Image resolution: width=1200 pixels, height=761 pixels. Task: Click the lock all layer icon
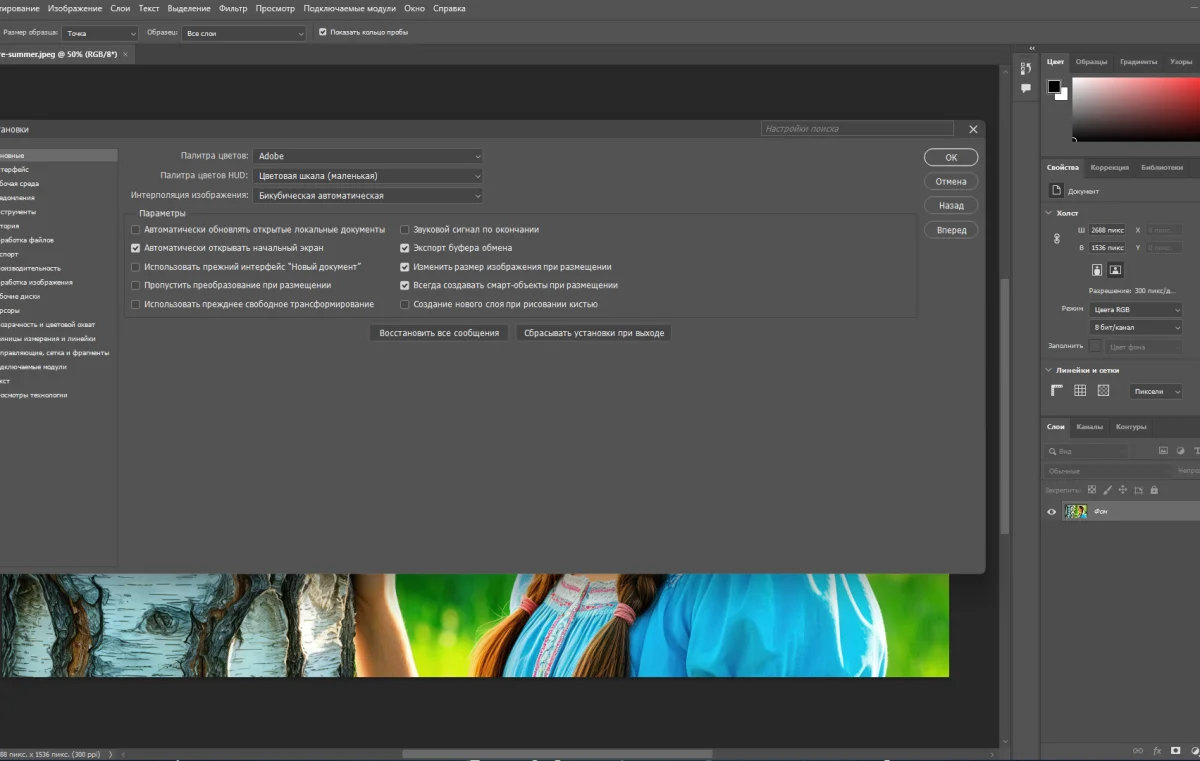1154,490
